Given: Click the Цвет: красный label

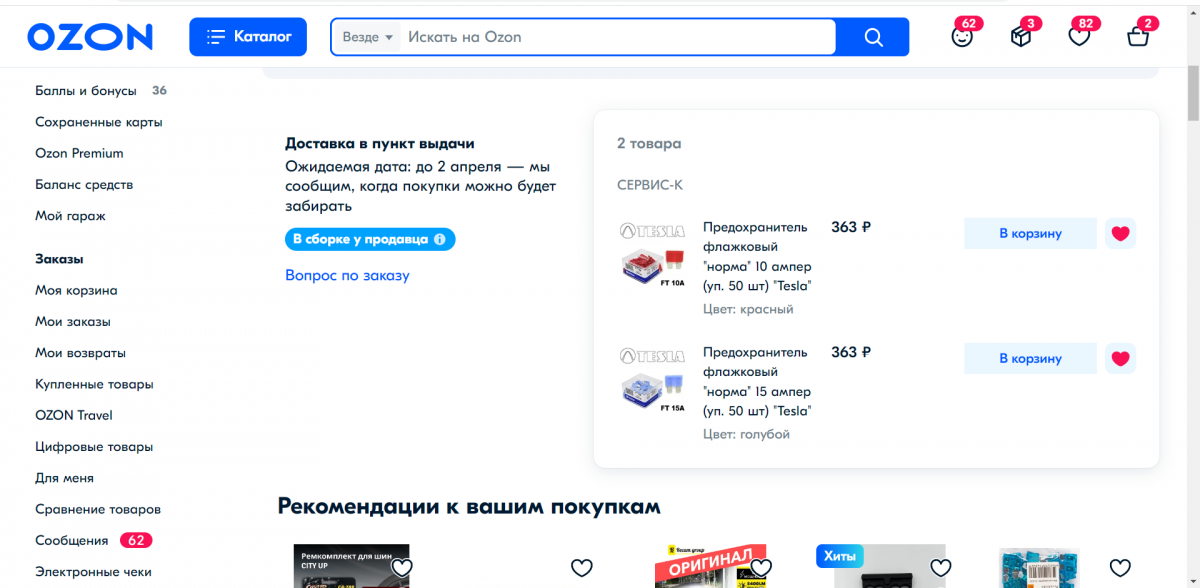Looking at the screenshot, I should pos(748,310).
